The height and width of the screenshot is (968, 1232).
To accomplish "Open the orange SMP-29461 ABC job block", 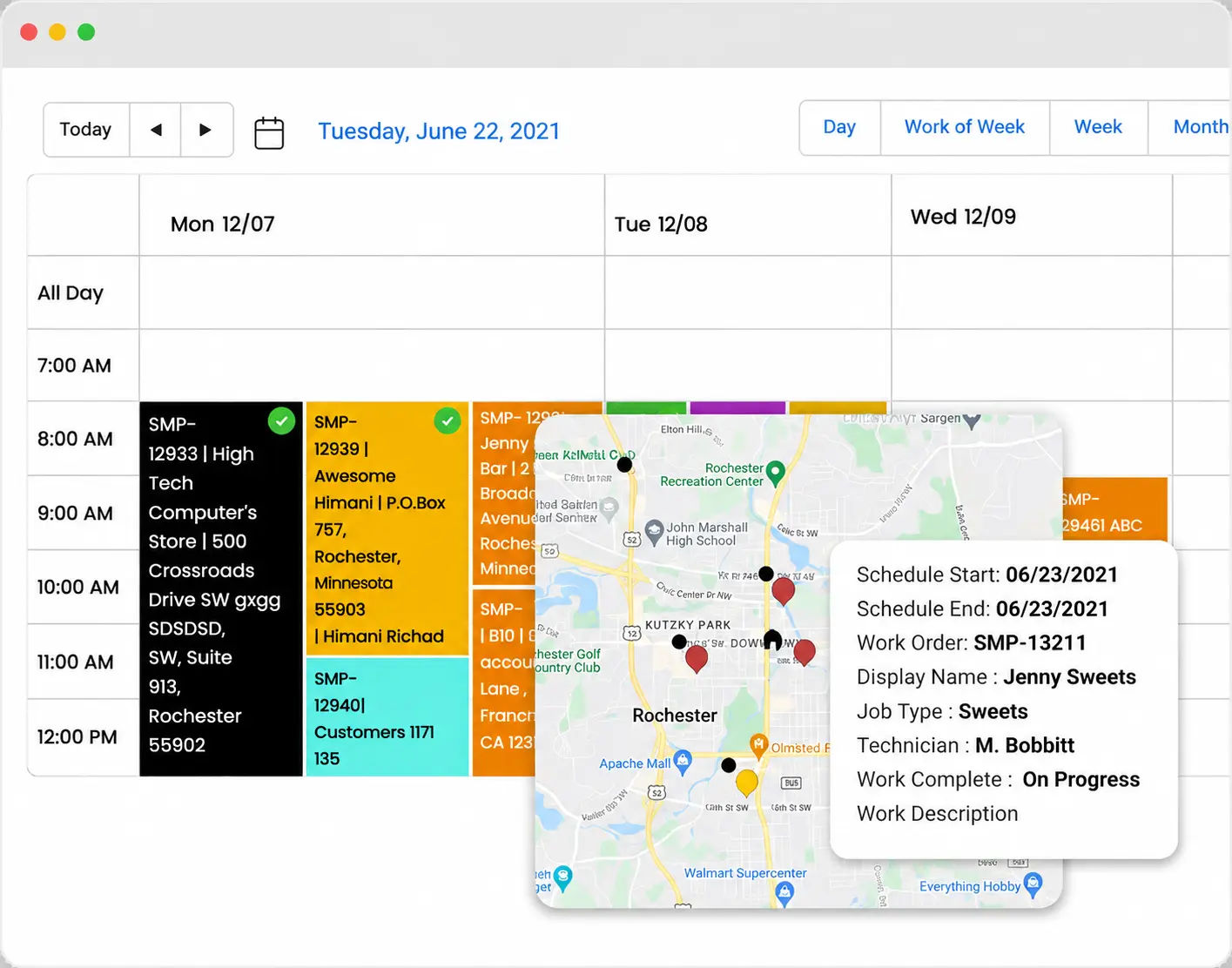I will [x=1114, y=513].
